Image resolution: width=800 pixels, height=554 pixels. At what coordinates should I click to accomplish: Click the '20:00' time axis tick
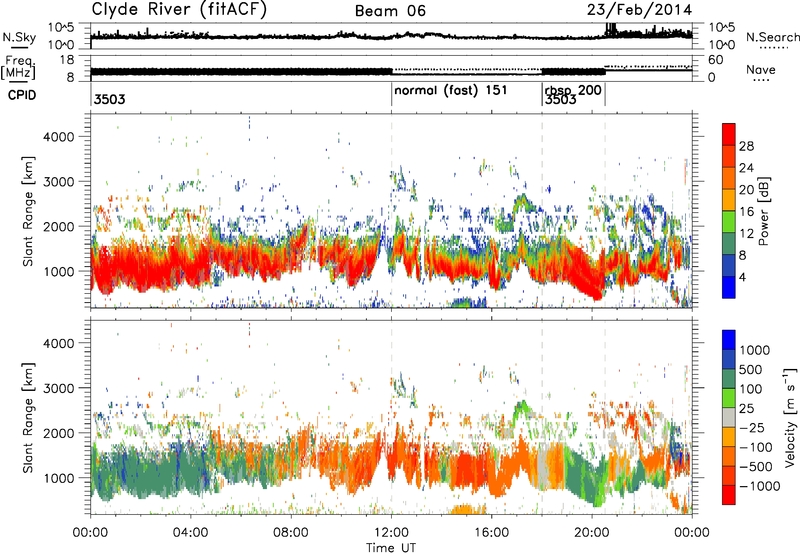click(592, 533)
